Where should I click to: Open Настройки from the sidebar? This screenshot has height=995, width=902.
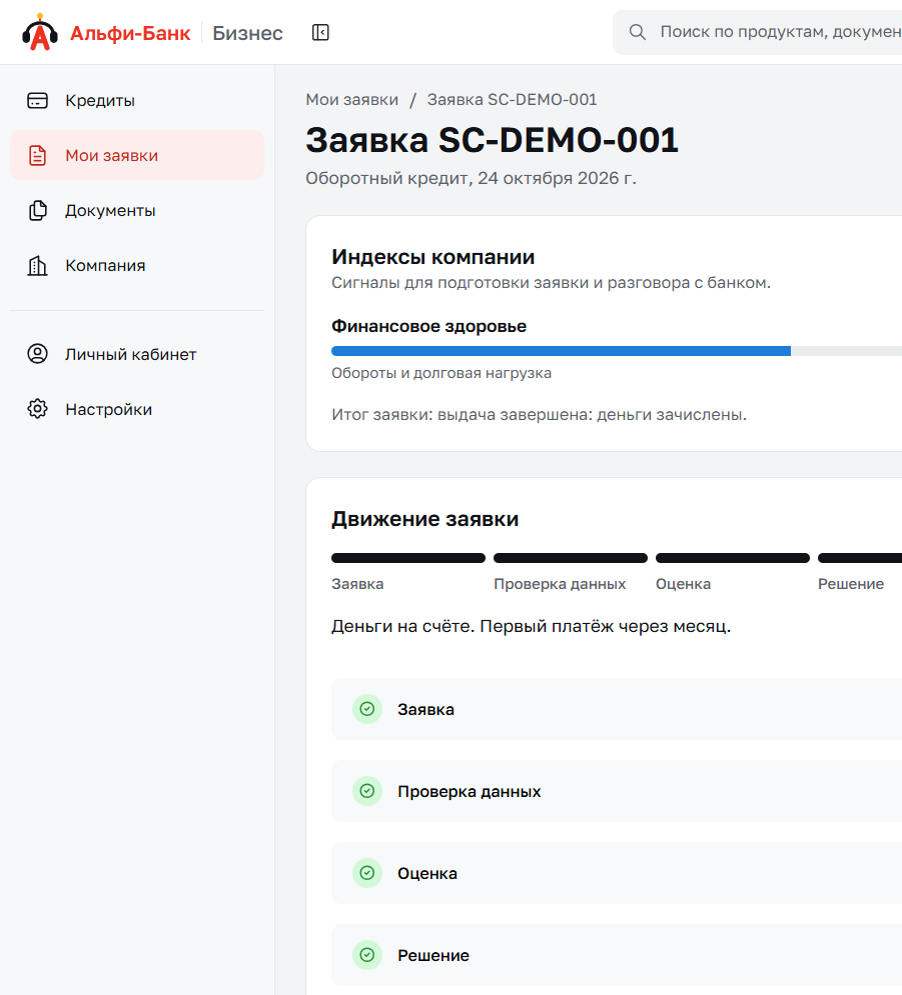137,409
